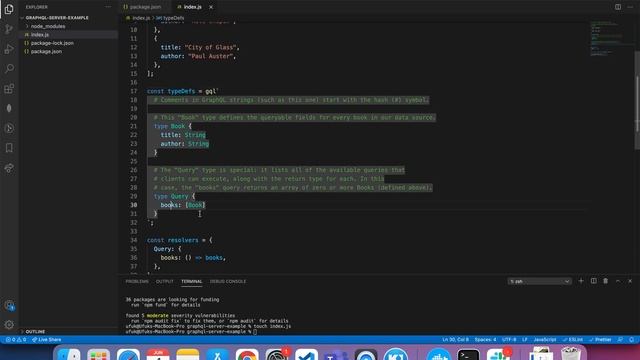640x360 pixels.
Task: Open Chrome from the Dock
Action: pos(247,354)
